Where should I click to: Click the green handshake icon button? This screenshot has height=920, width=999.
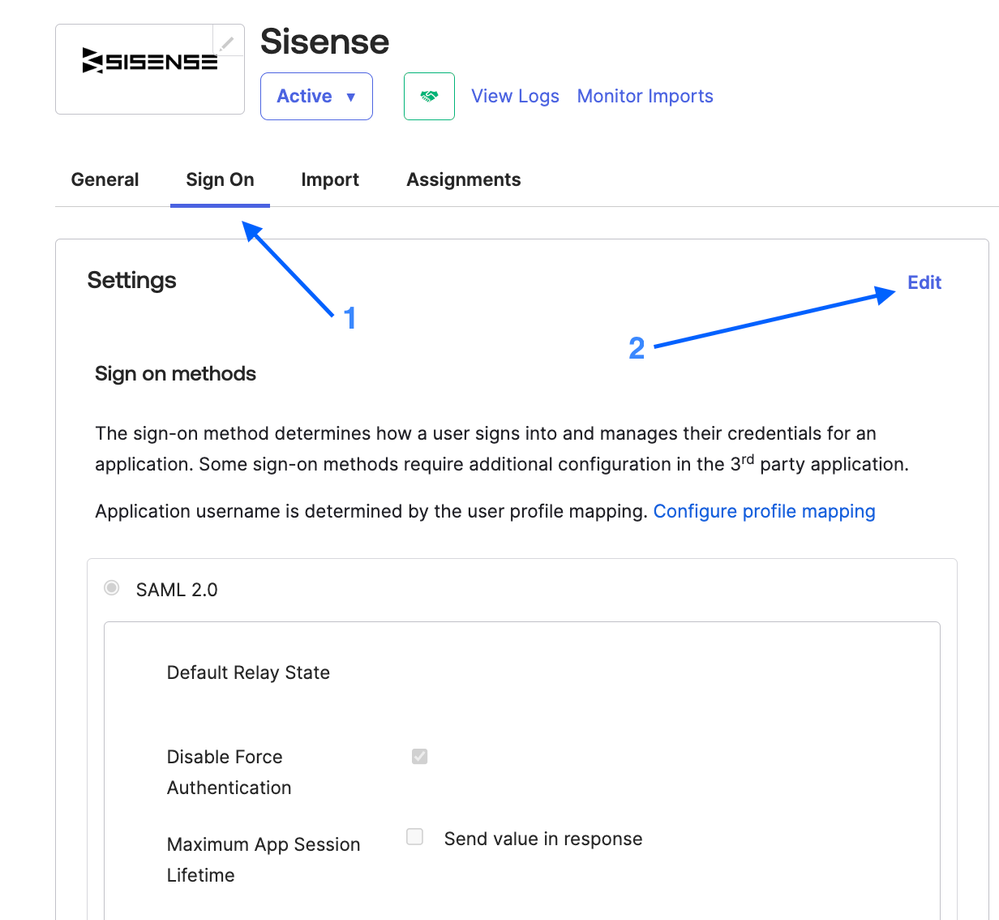click(x=429, y=96)
